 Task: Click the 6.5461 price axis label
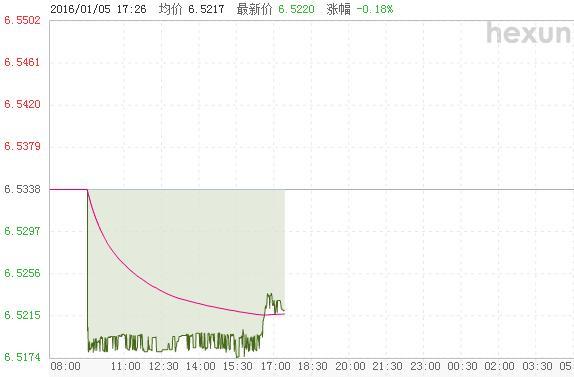click(22, 63)
